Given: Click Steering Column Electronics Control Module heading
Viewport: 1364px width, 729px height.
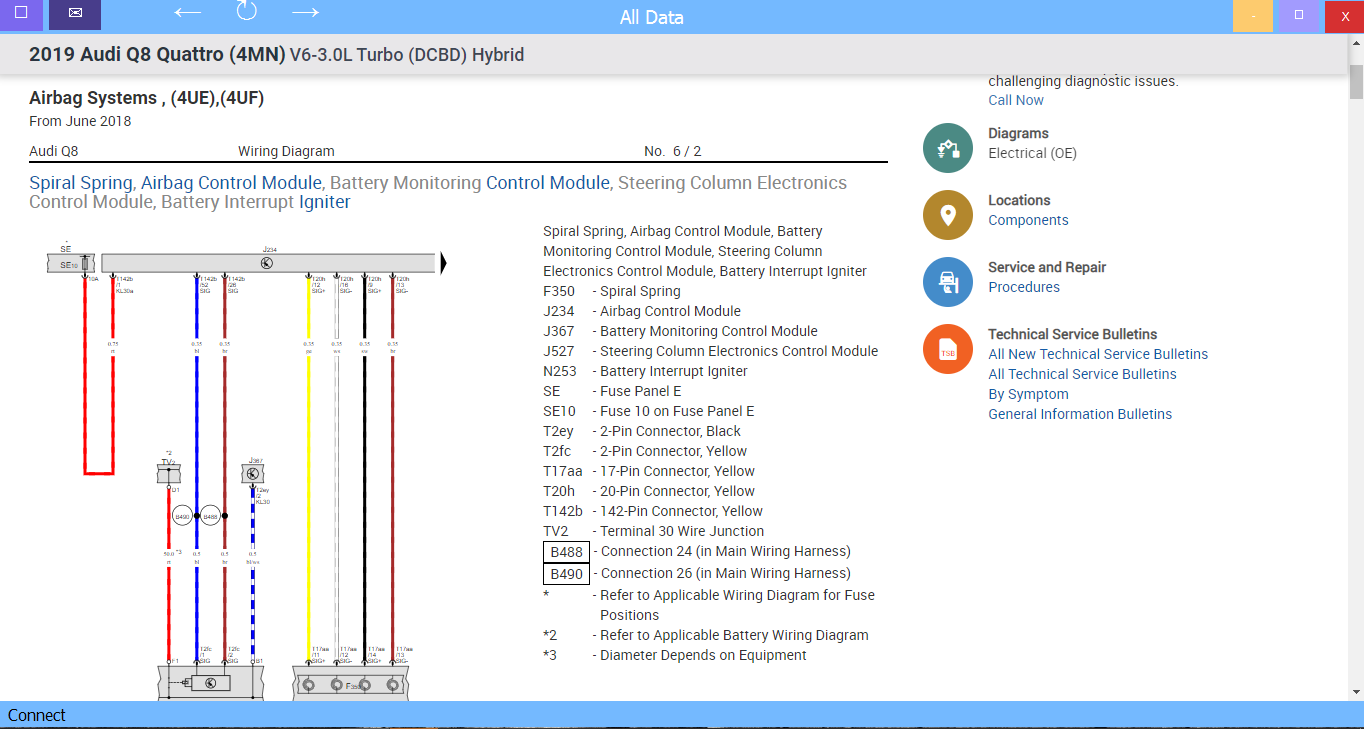Looking at the screenshot, I should coord(438,192).
